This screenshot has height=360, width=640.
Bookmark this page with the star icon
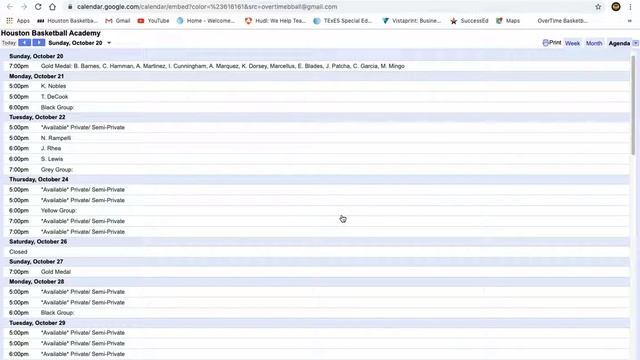point(598,7)
